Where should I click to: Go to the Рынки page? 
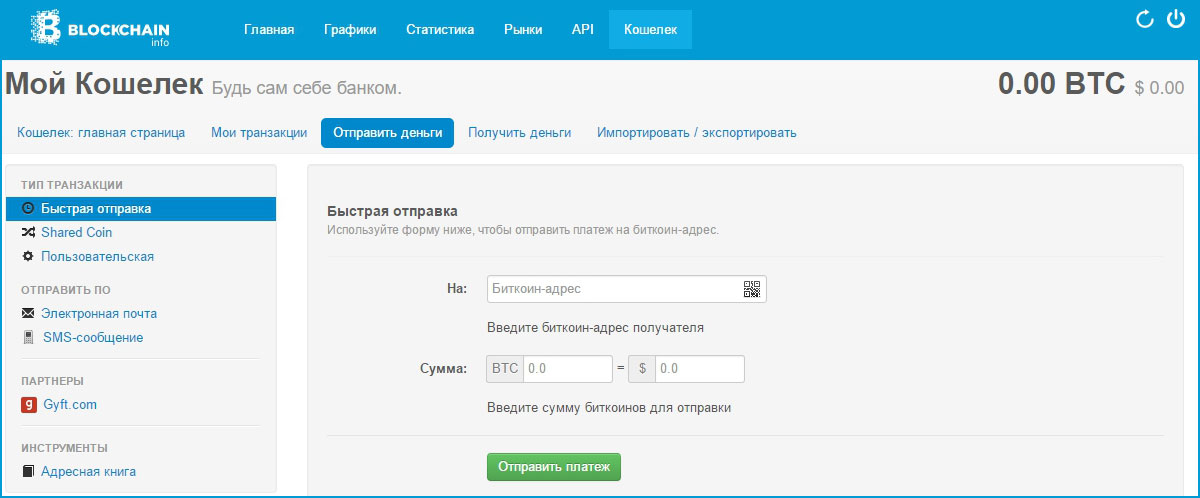pos(523,29)
